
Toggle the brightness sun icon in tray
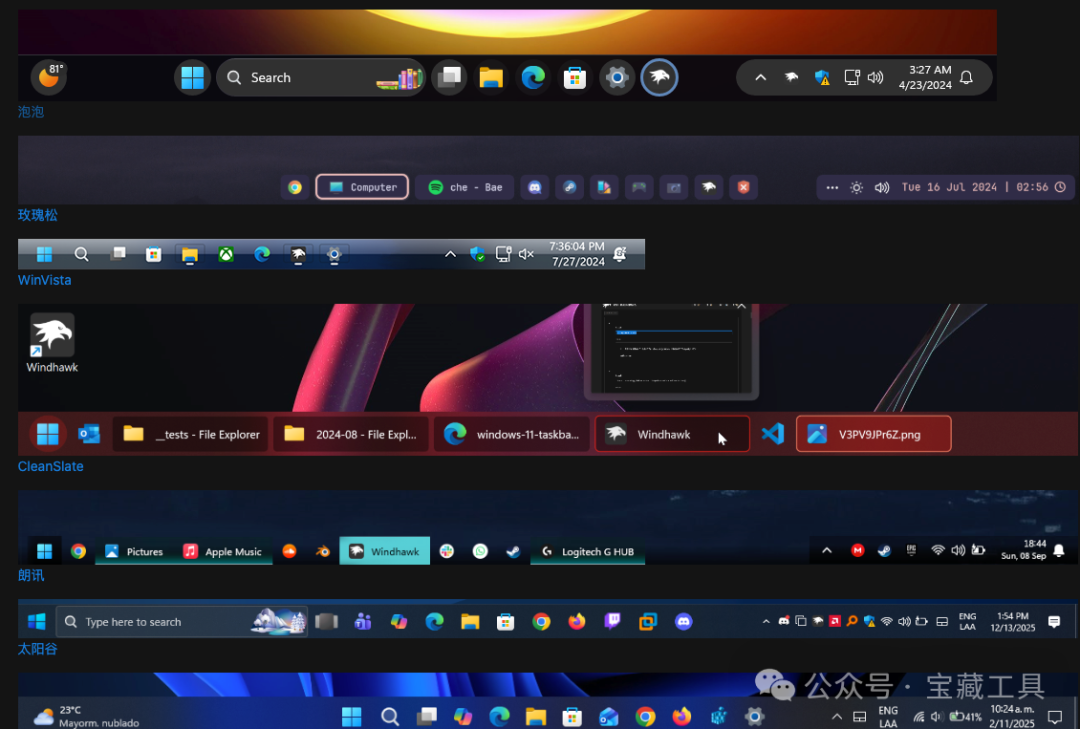(856, 187)
